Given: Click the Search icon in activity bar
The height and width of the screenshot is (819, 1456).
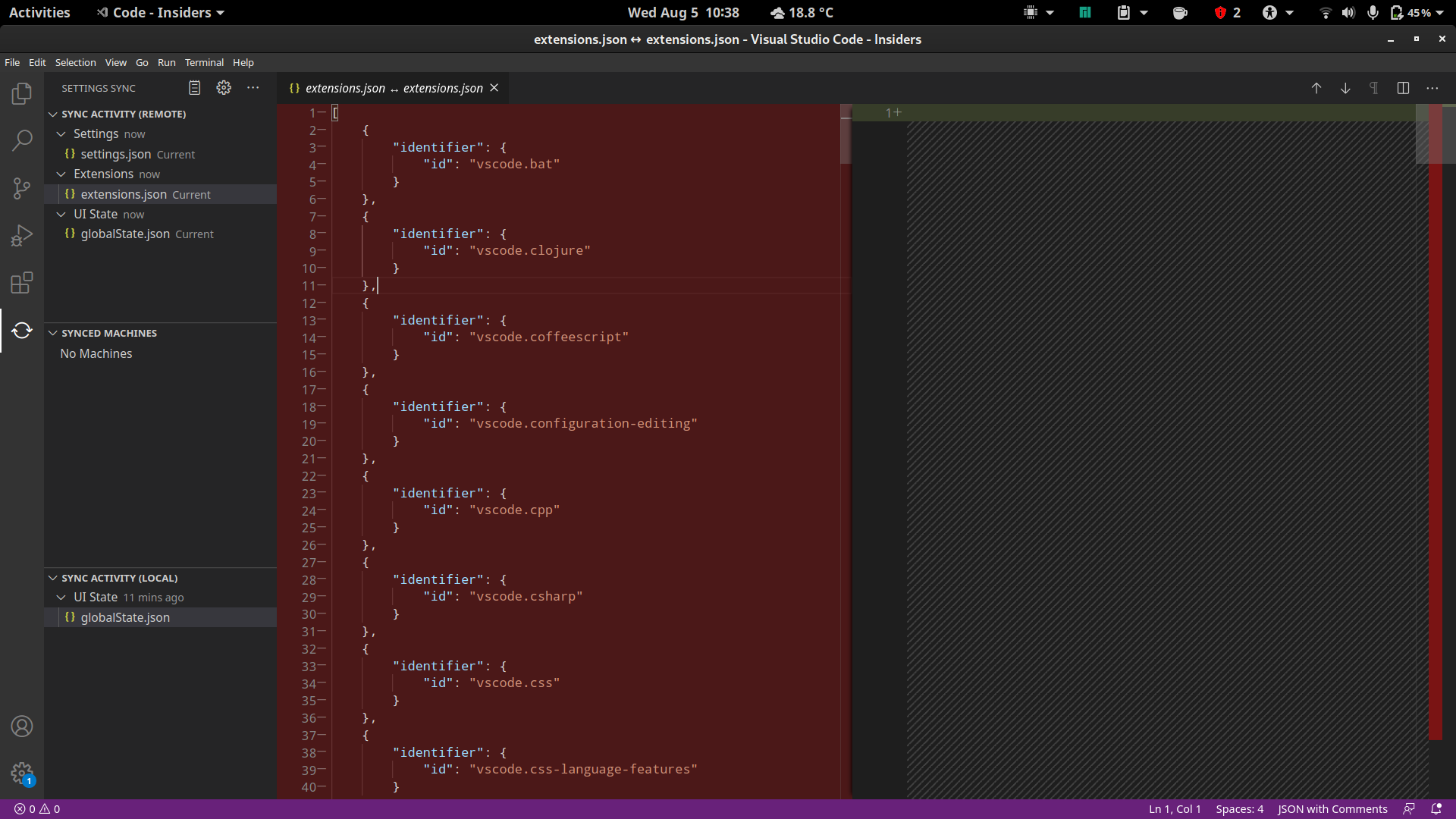Looking at the screenshot, I should tap(22, 140).
